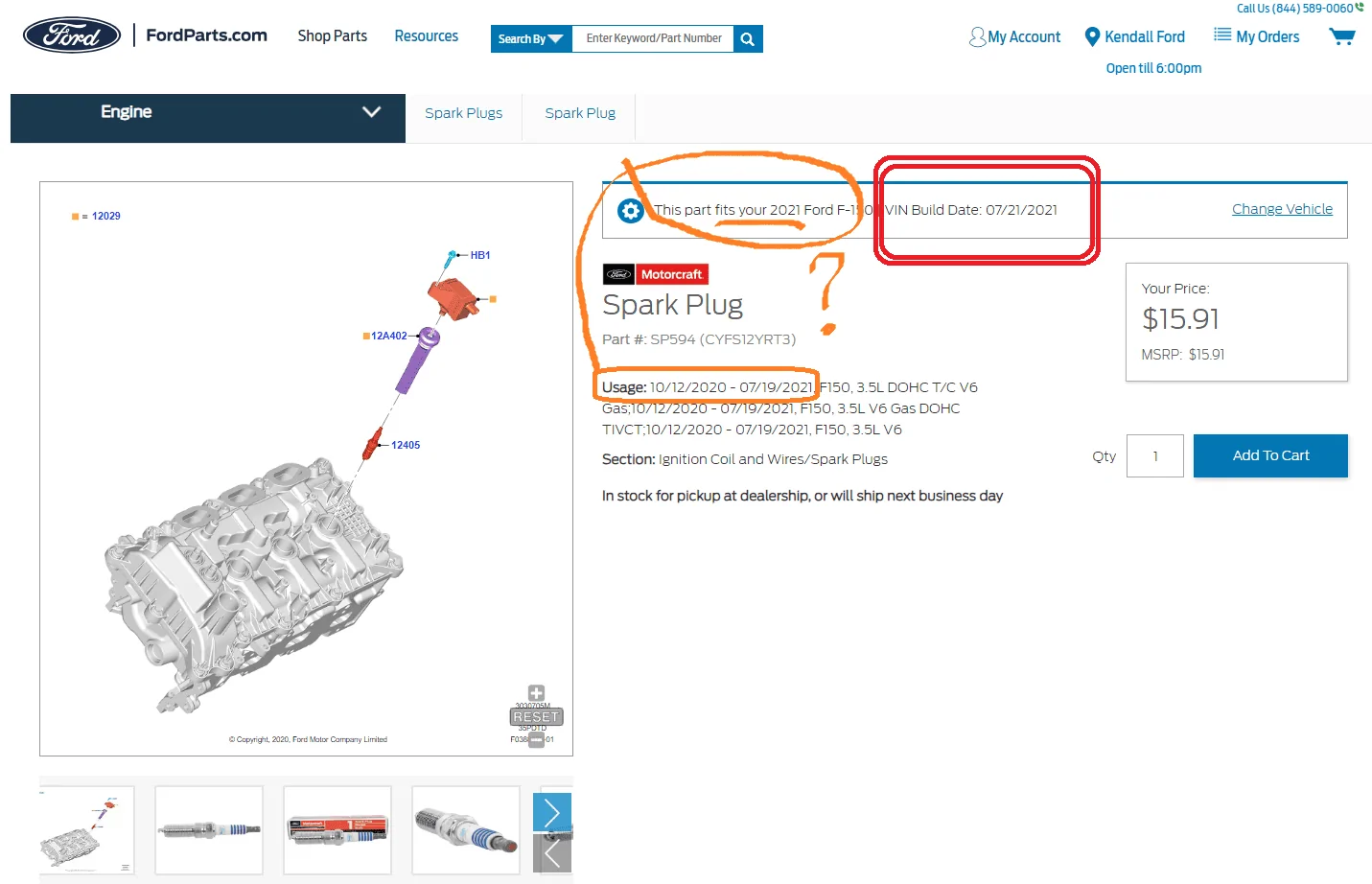Open the shopping cart
Screen dimensions: 1372x884
coord(1341,37)
